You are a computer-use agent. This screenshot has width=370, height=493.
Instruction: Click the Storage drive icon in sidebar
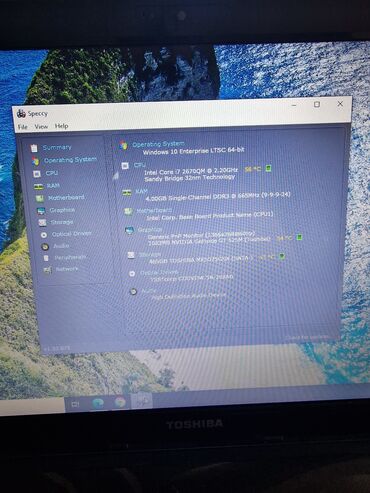coord(42,223)
